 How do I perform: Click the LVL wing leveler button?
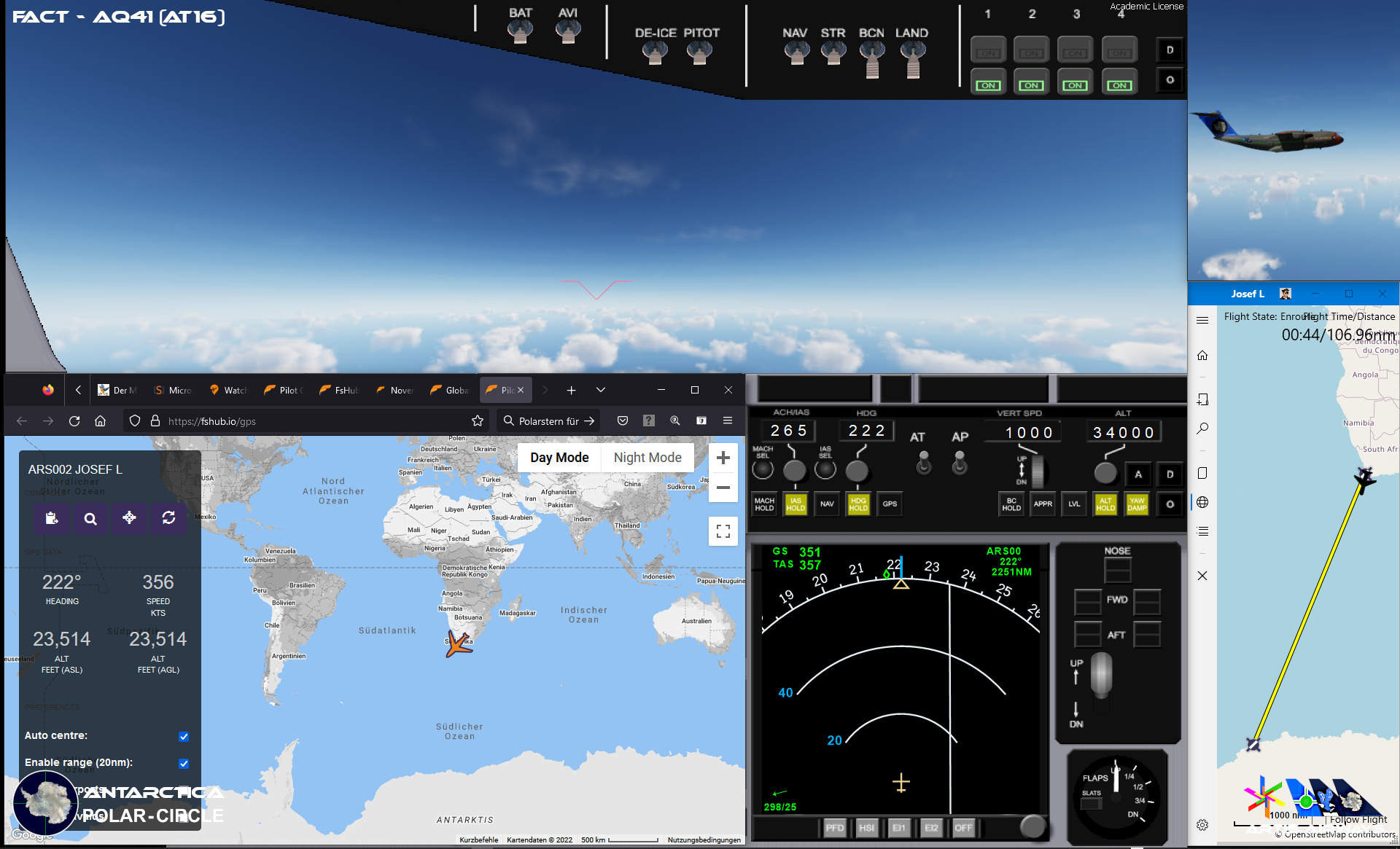pos(1074,504)
